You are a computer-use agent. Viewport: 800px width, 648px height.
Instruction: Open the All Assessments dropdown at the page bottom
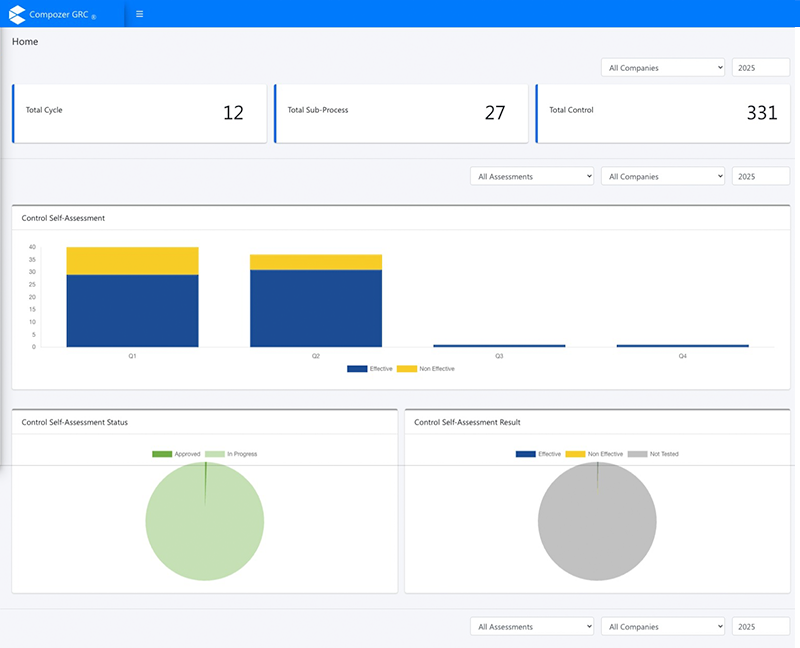[x=532, y=627]
